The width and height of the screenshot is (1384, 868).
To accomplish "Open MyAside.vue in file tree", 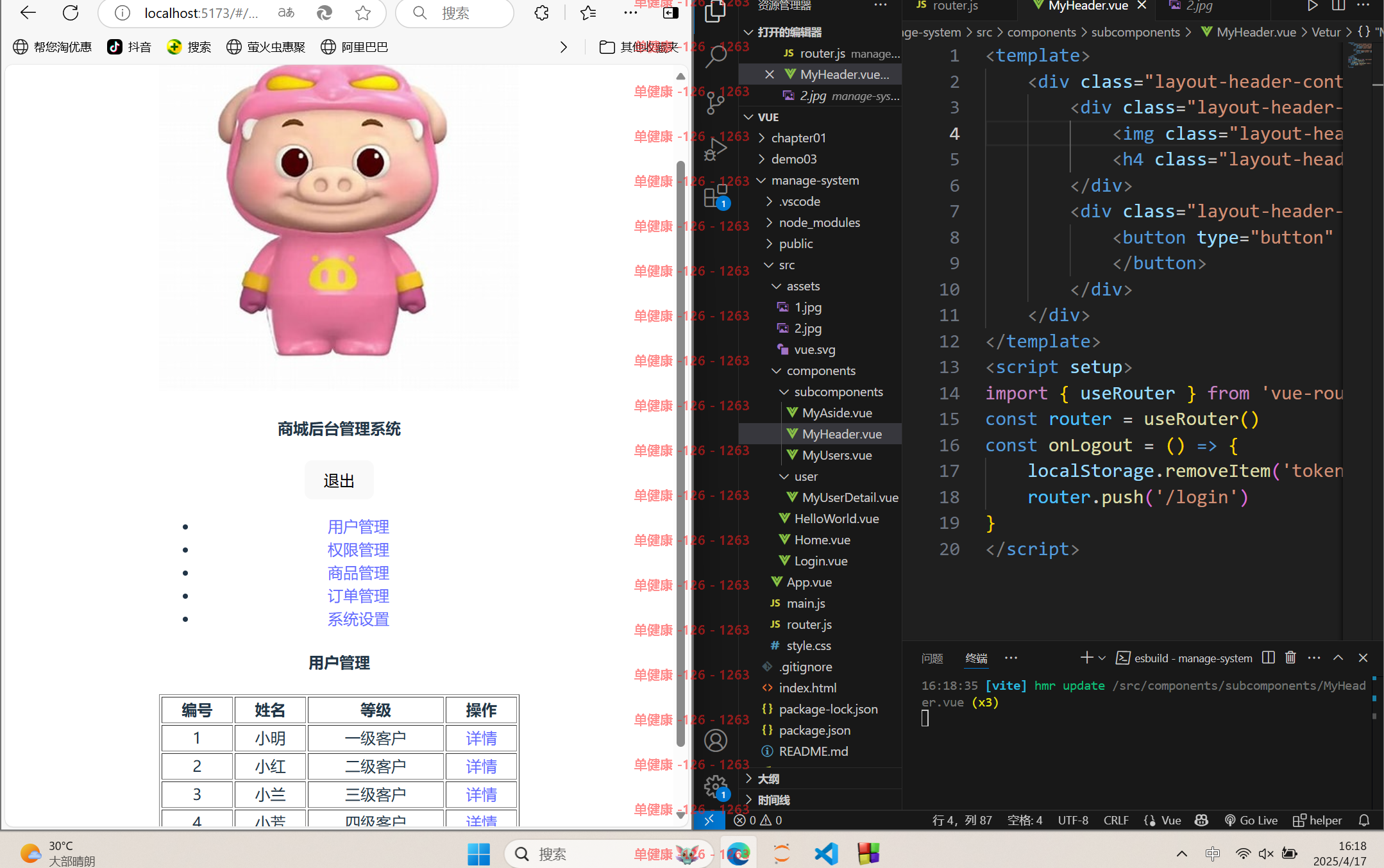I will pos(837,413).
